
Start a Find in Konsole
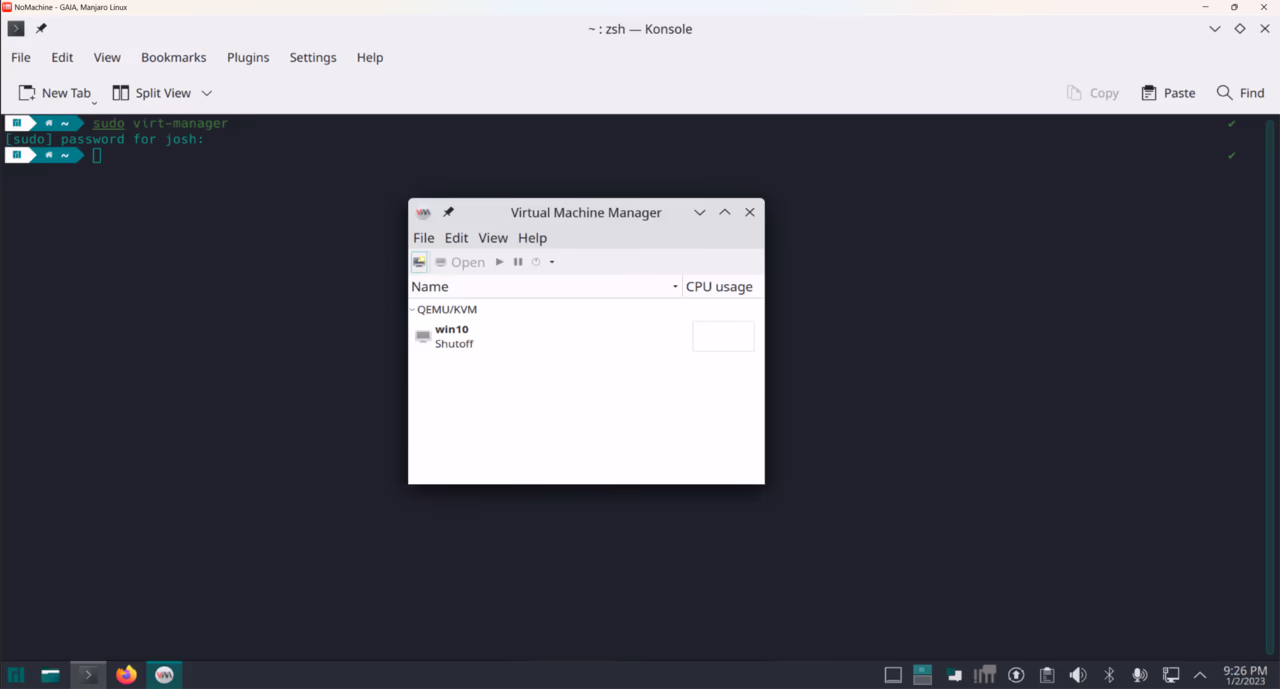tap(1240, 93)
